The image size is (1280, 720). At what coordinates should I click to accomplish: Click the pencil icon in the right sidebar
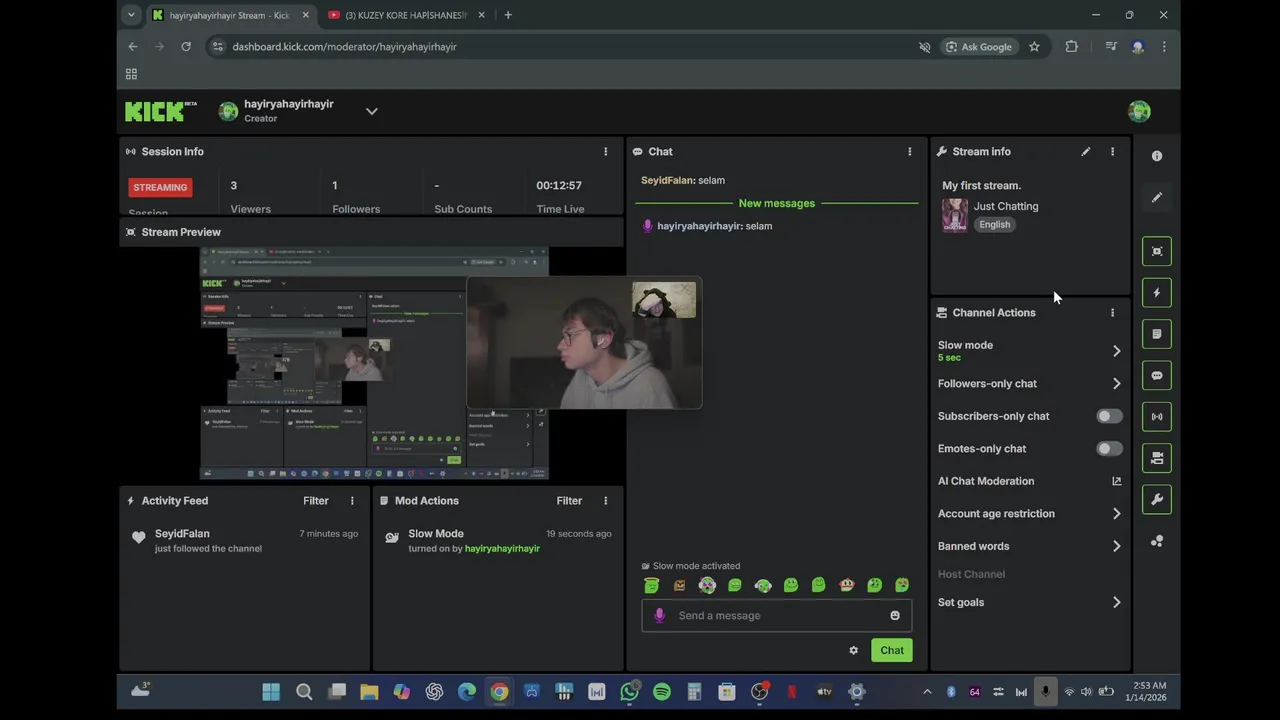pos(1157,198)
